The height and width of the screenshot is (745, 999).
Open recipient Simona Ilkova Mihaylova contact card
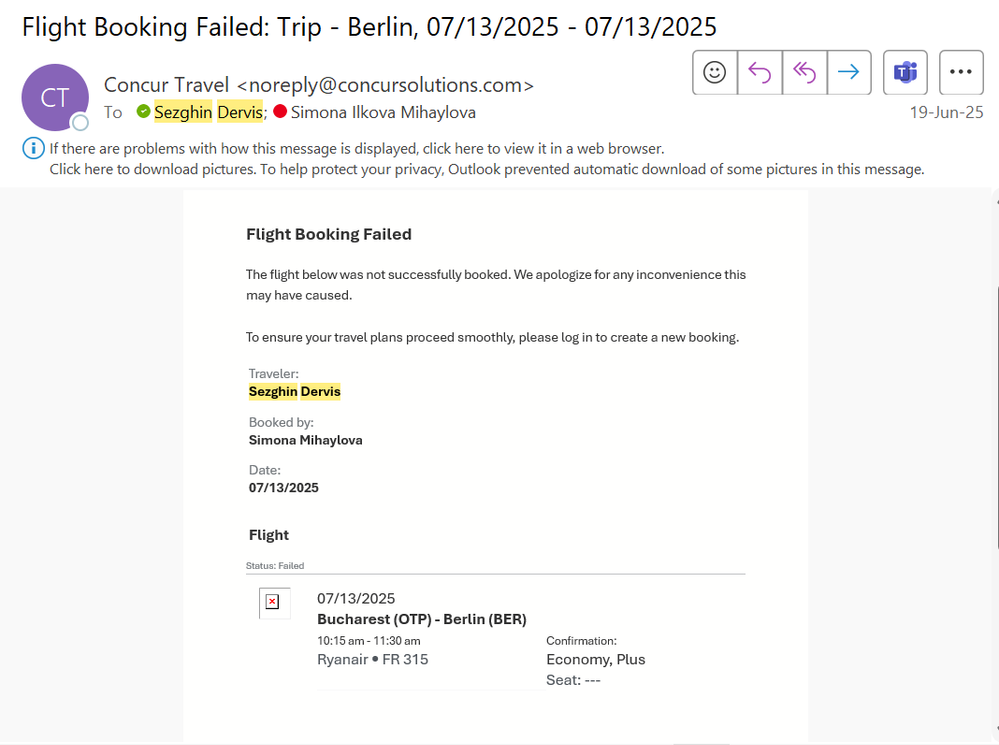(383, 112)
